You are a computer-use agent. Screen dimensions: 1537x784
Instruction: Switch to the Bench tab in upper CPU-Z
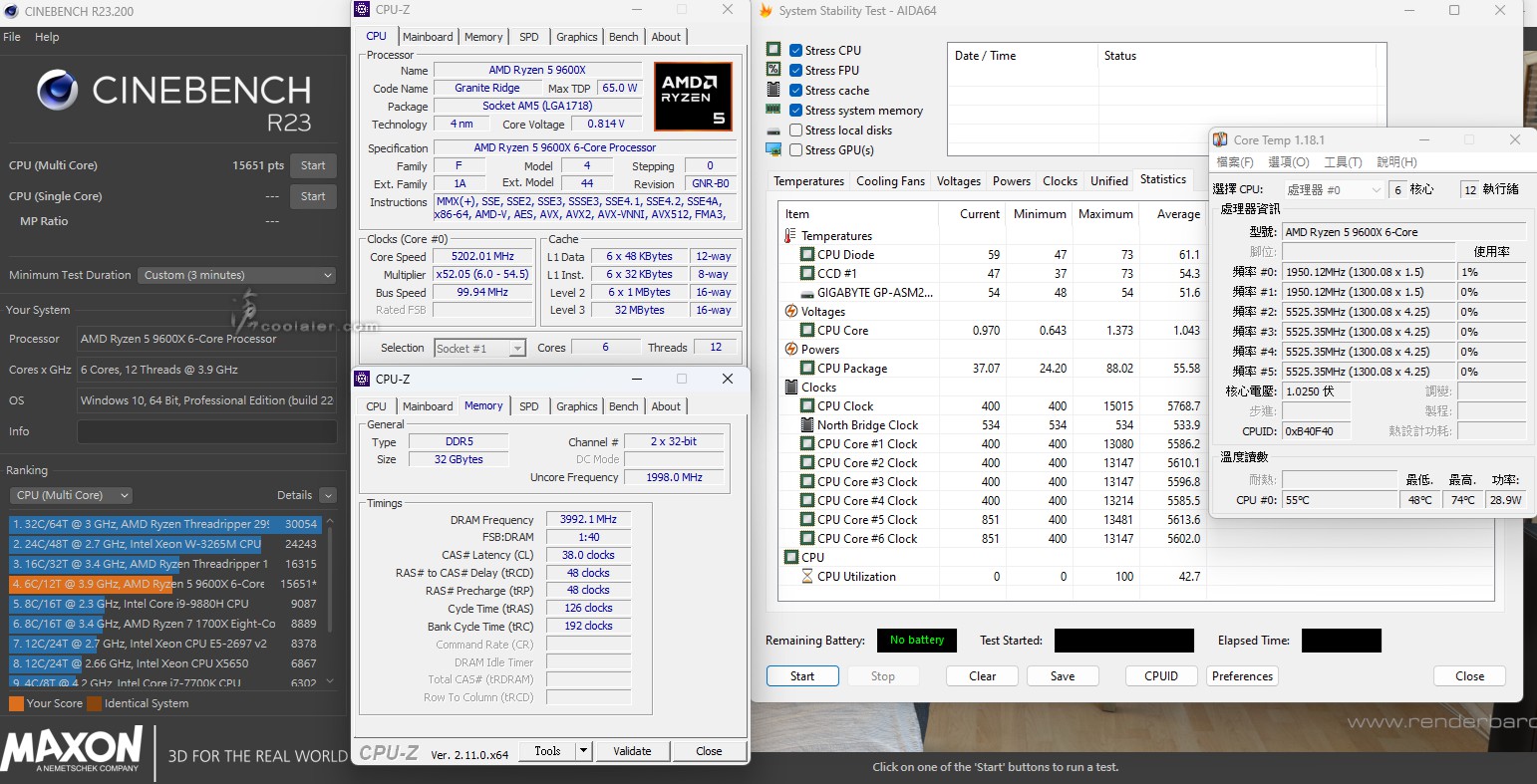(x=624, y=37)
